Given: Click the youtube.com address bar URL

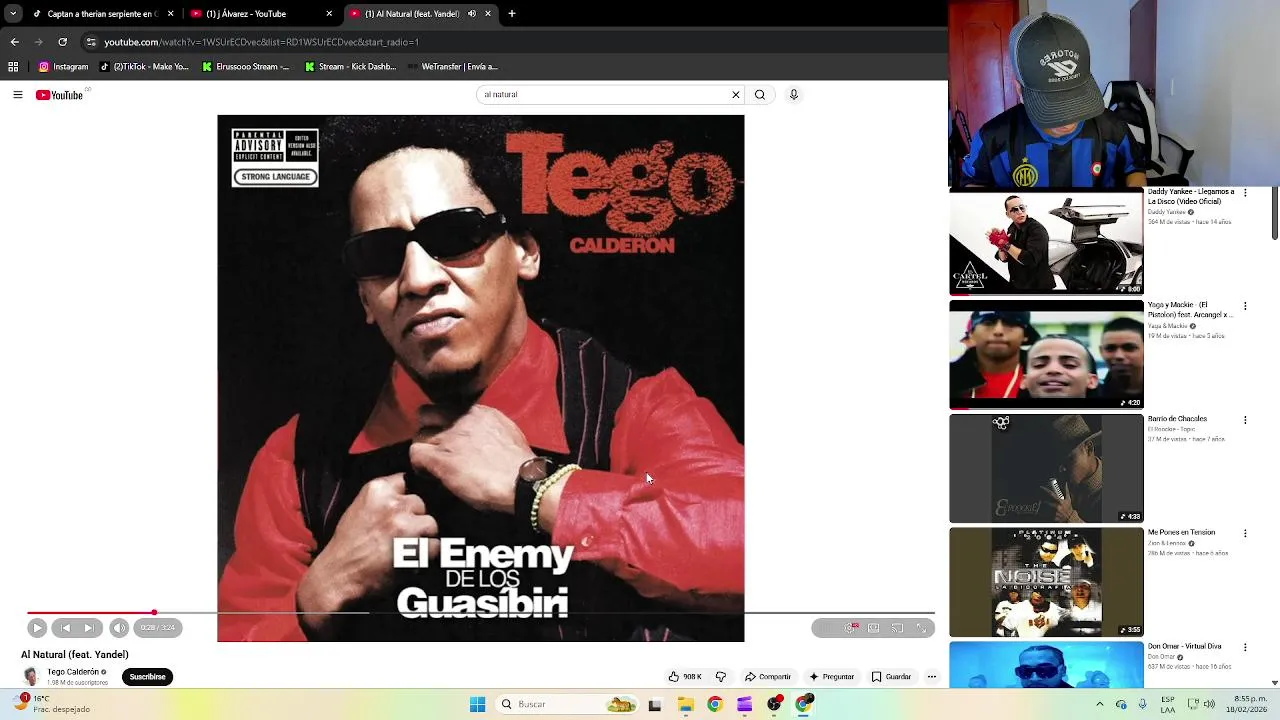Looking at the screenshot, I should (x=261, y=42).
